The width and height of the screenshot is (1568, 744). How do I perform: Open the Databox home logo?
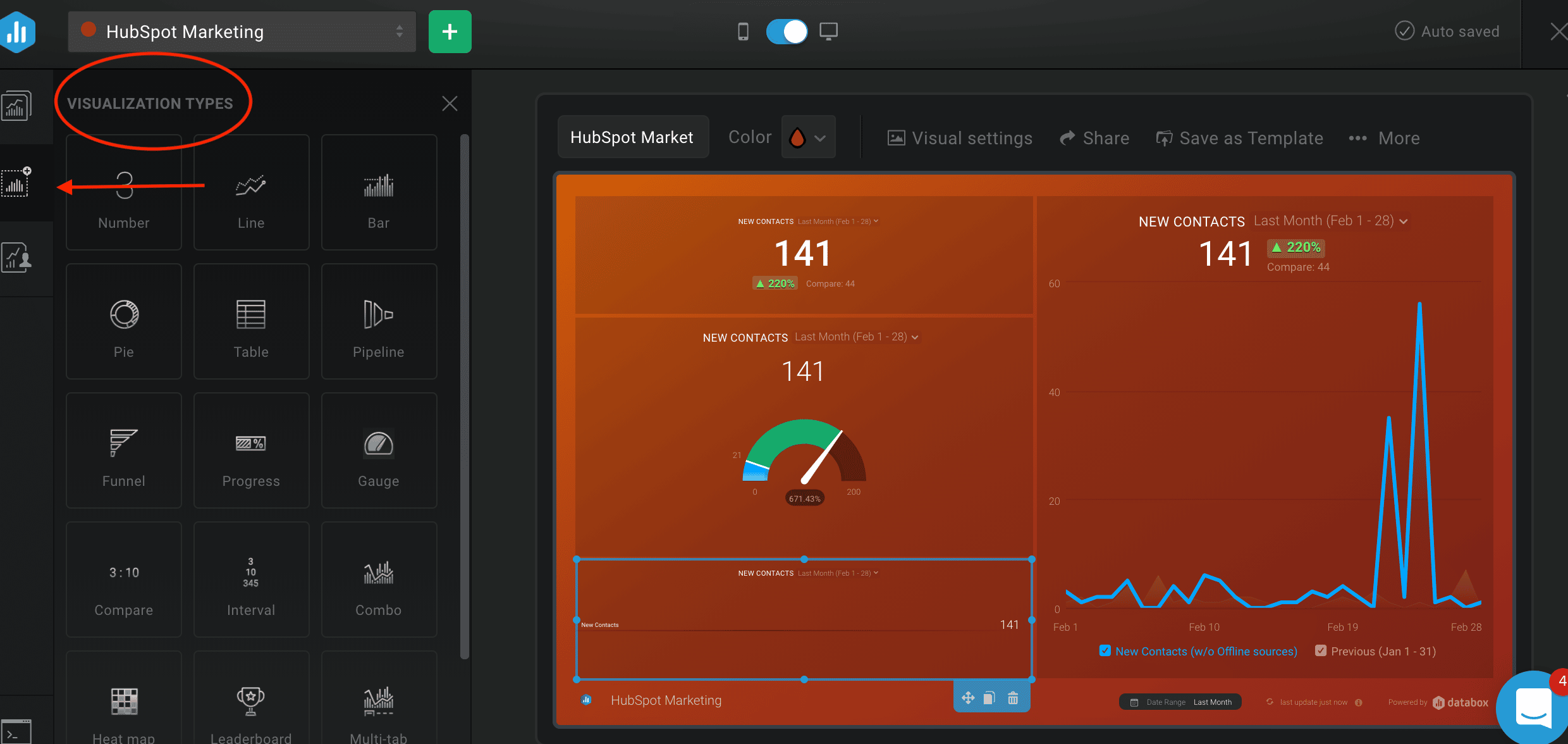[18, 32]
